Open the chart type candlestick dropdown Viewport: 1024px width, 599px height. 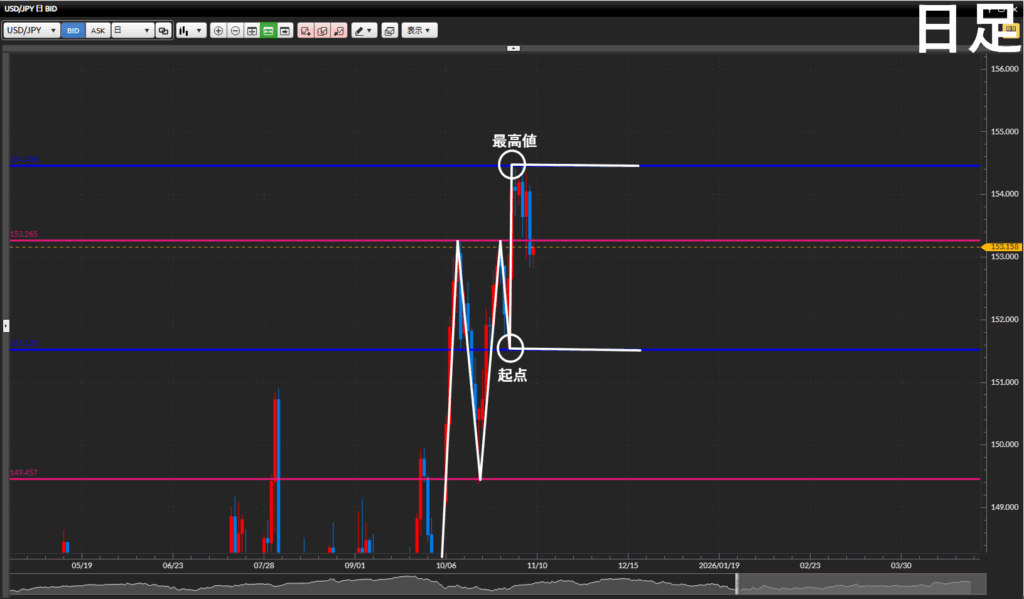pyautogui.click(x=190, y=31)
